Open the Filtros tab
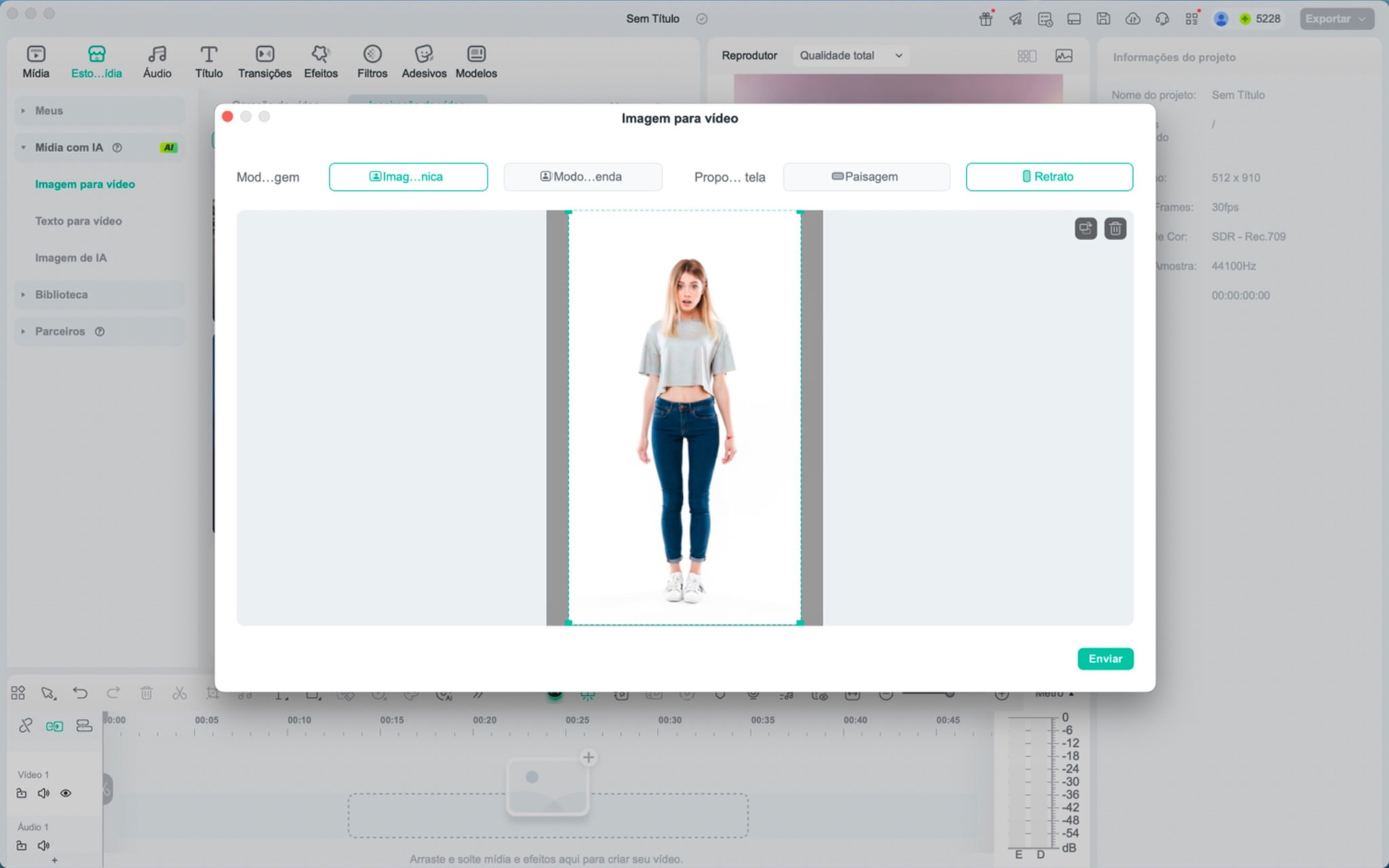Viewport: 1389px width, 868px height. 372,62
